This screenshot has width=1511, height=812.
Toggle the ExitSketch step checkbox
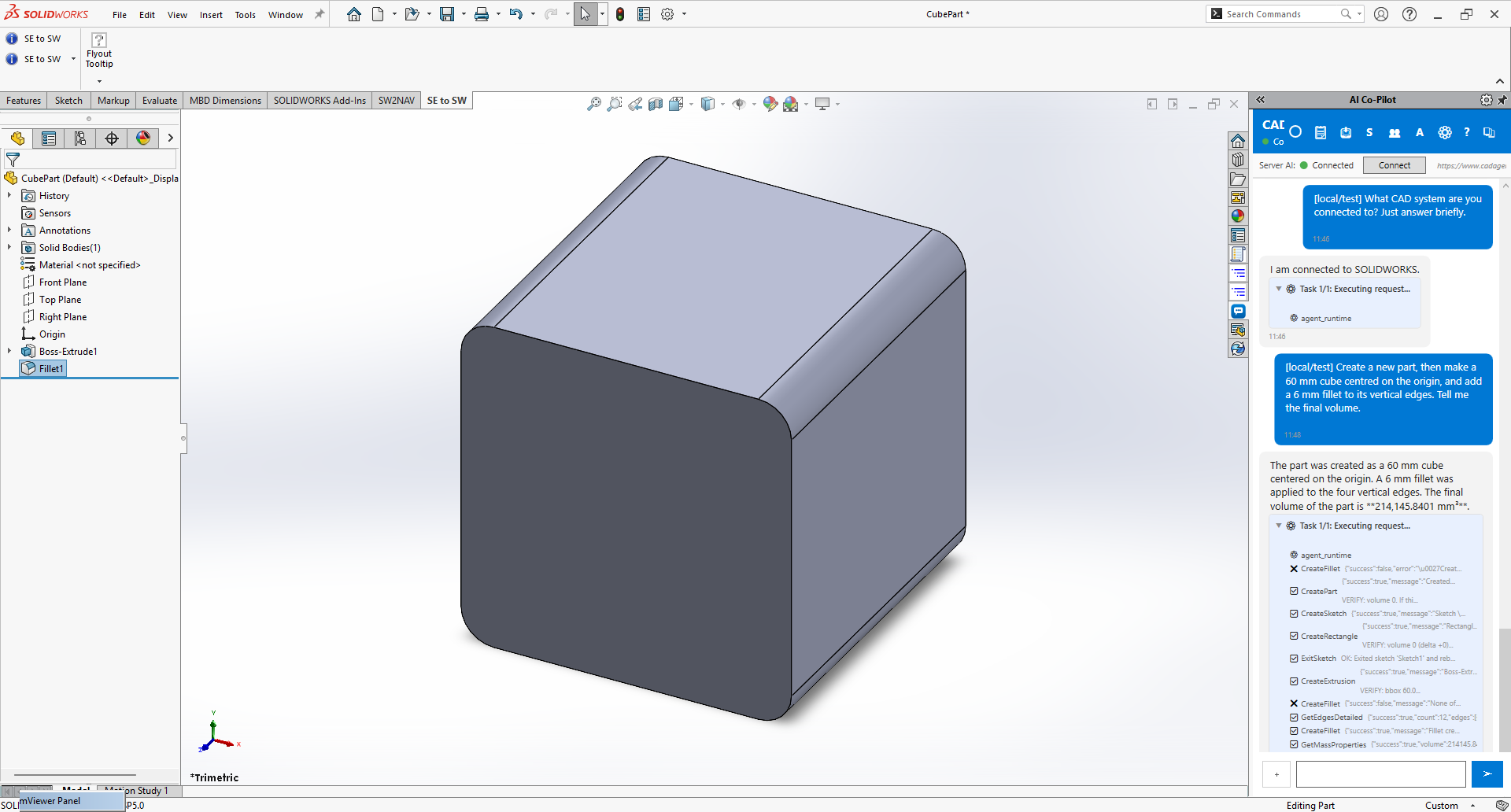click(1294, 659)
